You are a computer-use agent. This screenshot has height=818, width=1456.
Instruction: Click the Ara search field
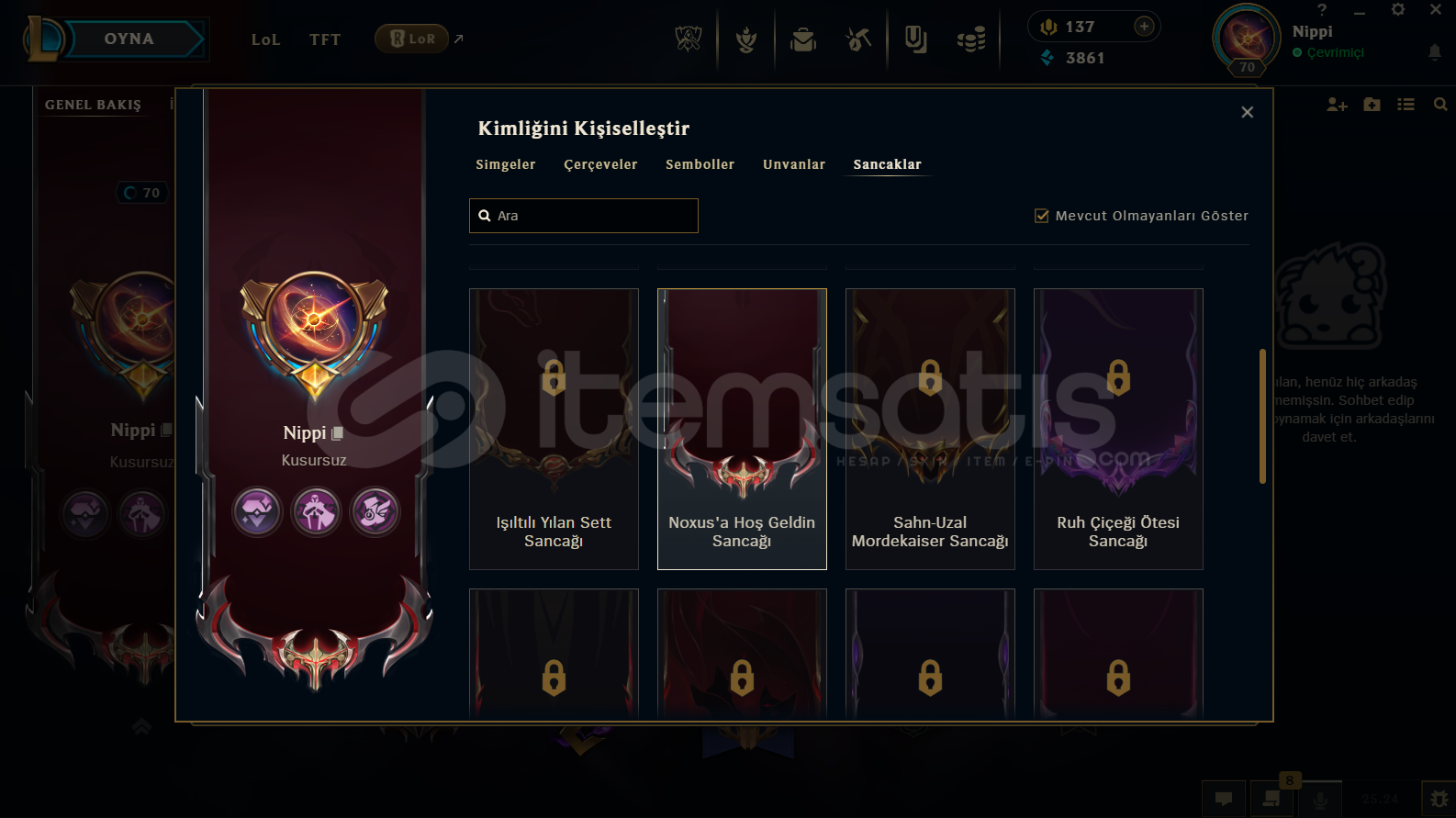pyautogui.click(x=584, y=216)
